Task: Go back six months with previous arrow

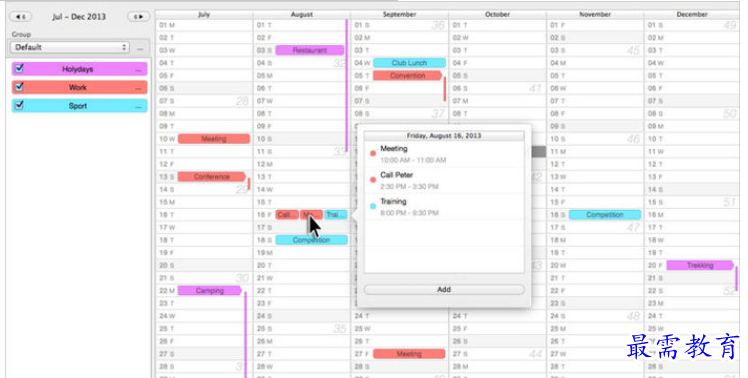Action: point(20,17)
